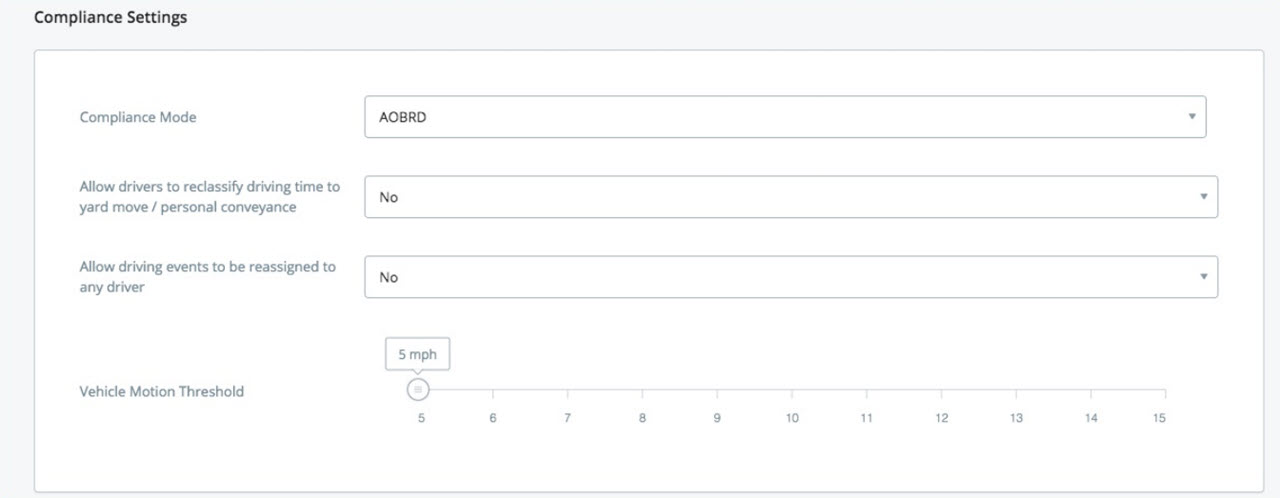Set motion threshold slider to 9
Image resolution: width=1280 pixels, height=498 pixels.
717,390
